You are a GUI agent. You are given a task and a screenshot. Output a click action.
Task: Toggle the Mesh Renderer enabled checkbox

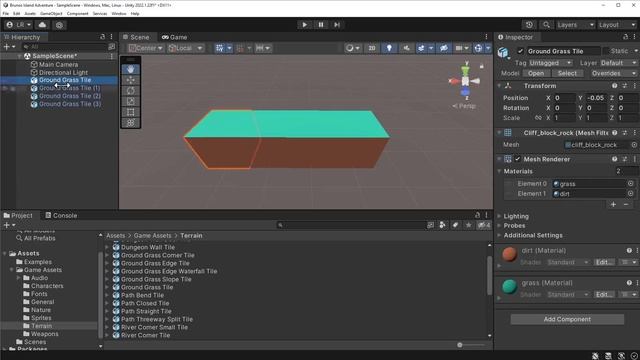coord(518,159)
